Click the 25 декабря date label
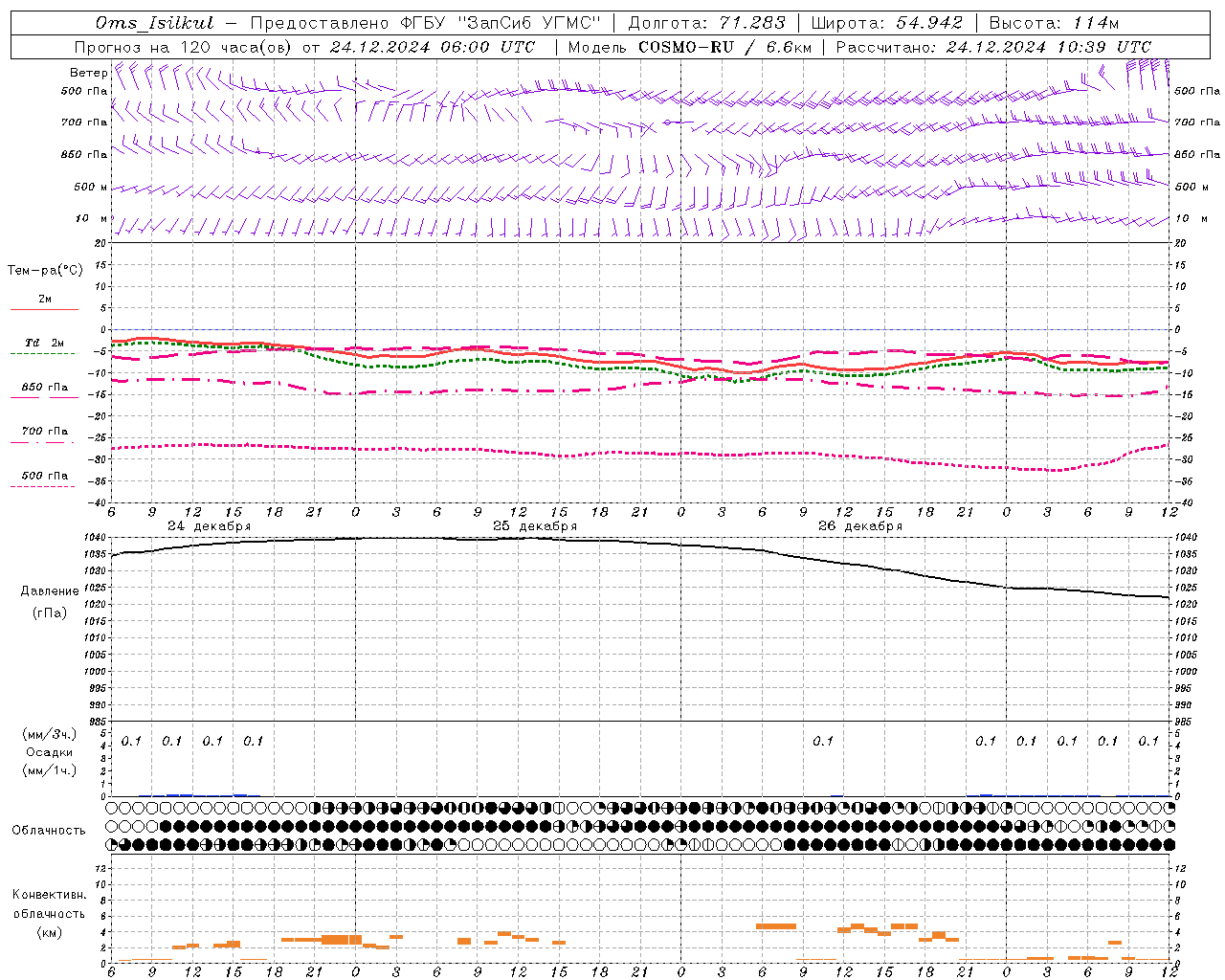 (x=535, y=526)
